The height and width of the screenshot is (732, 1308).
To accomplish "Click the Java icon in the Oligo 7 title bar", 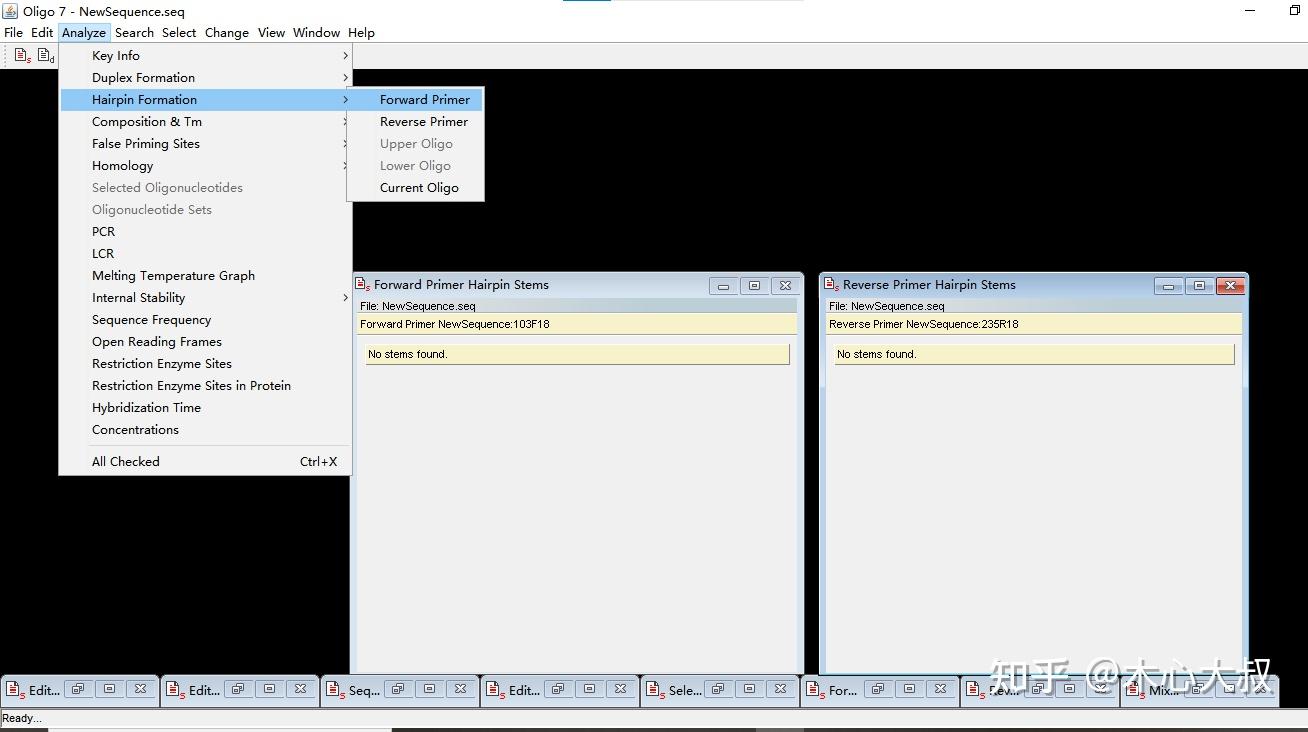I will 11,11.
